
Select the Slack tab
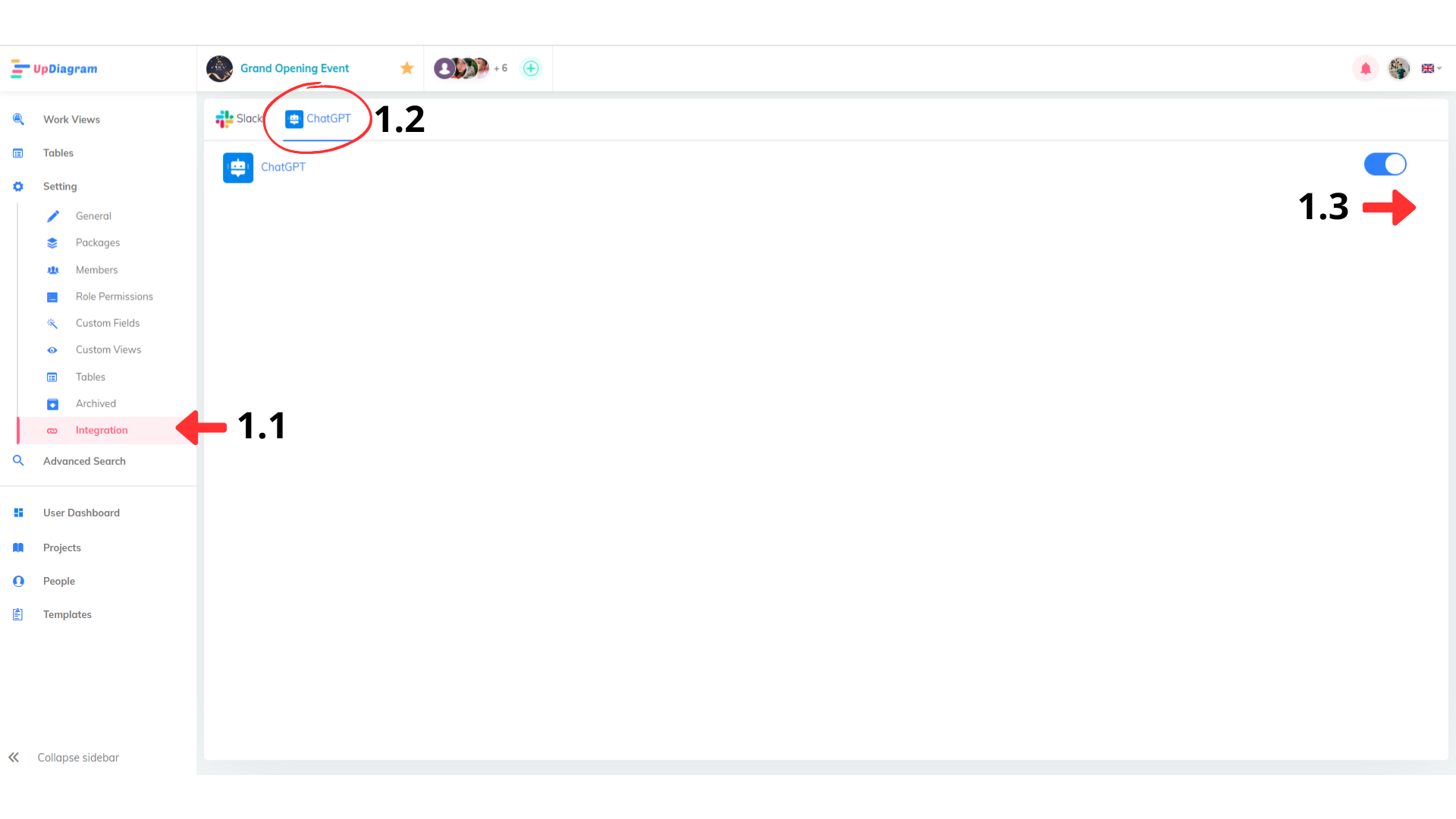pyautogui.click(x=239, y=118)
